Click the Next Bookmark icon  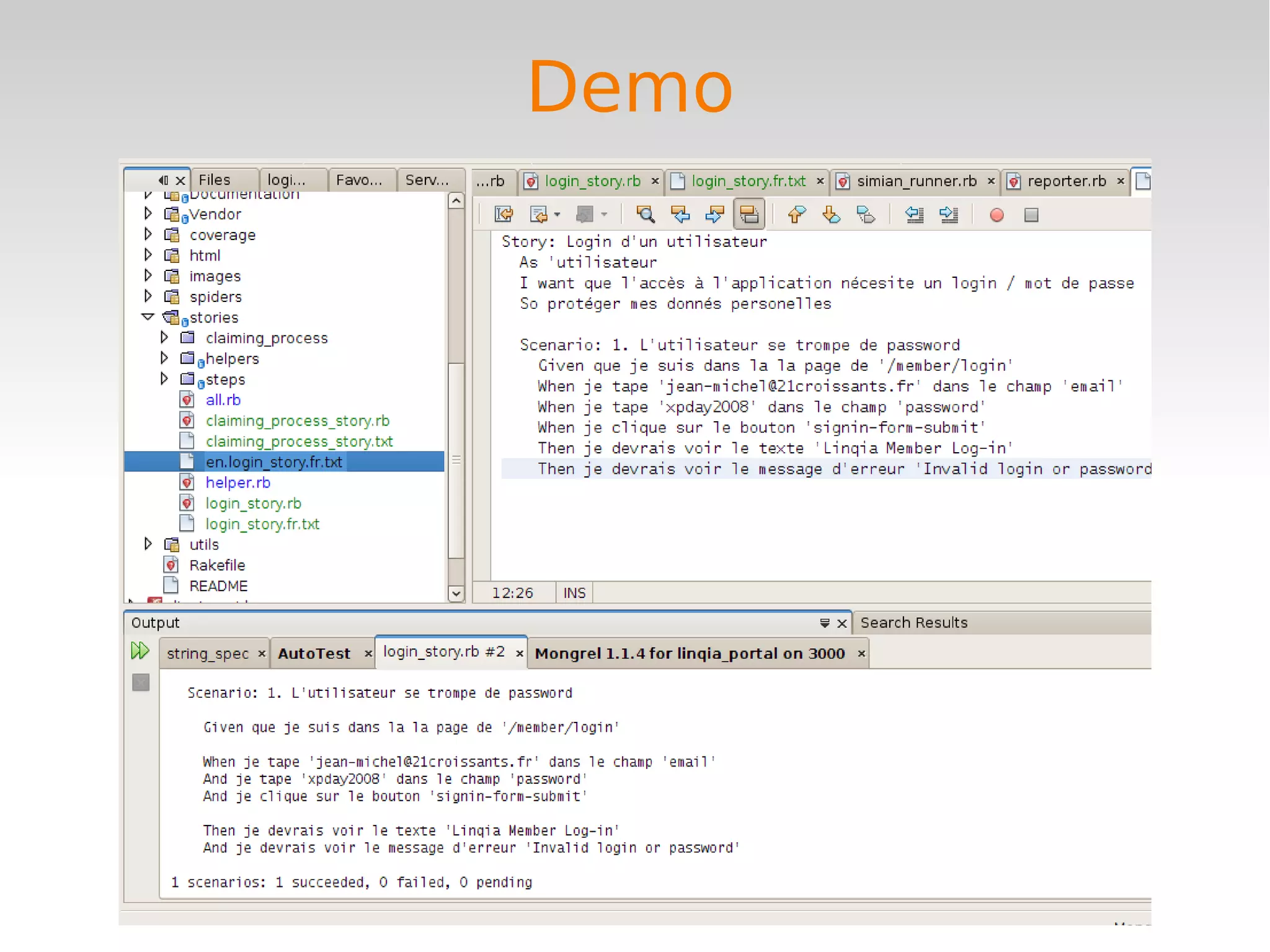click(x=831, y=215)
